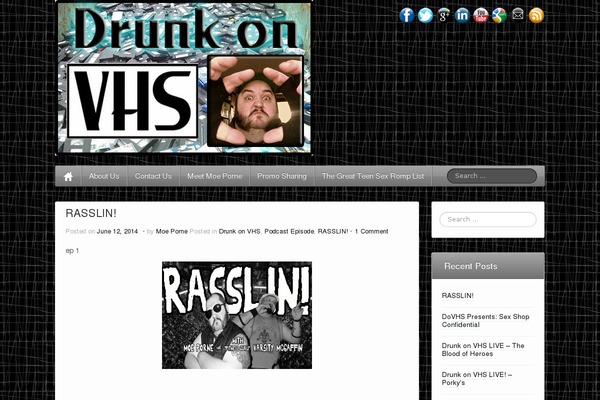Open the YouTube icon

point(481,15)
